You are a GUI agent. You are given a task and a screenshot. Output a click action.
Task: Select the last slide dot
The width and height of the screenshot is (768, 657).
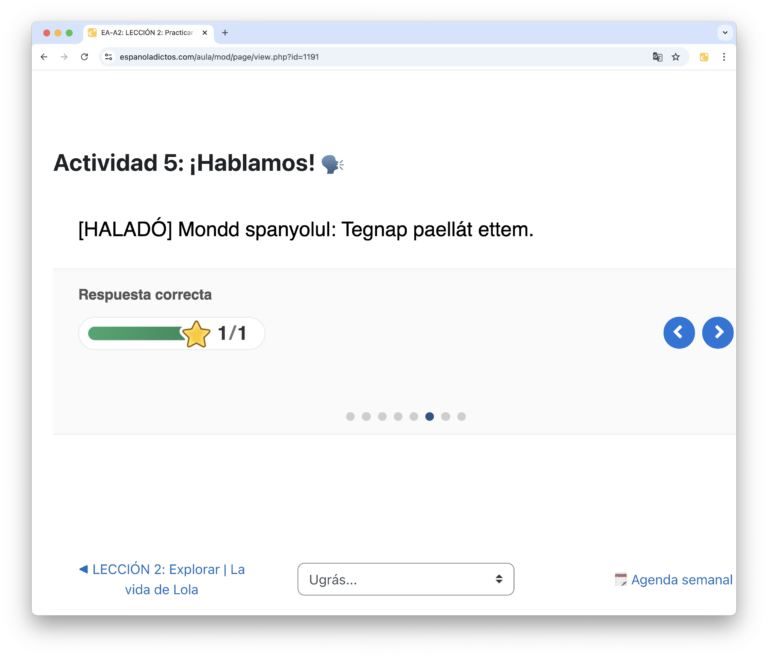coord(461,416)
